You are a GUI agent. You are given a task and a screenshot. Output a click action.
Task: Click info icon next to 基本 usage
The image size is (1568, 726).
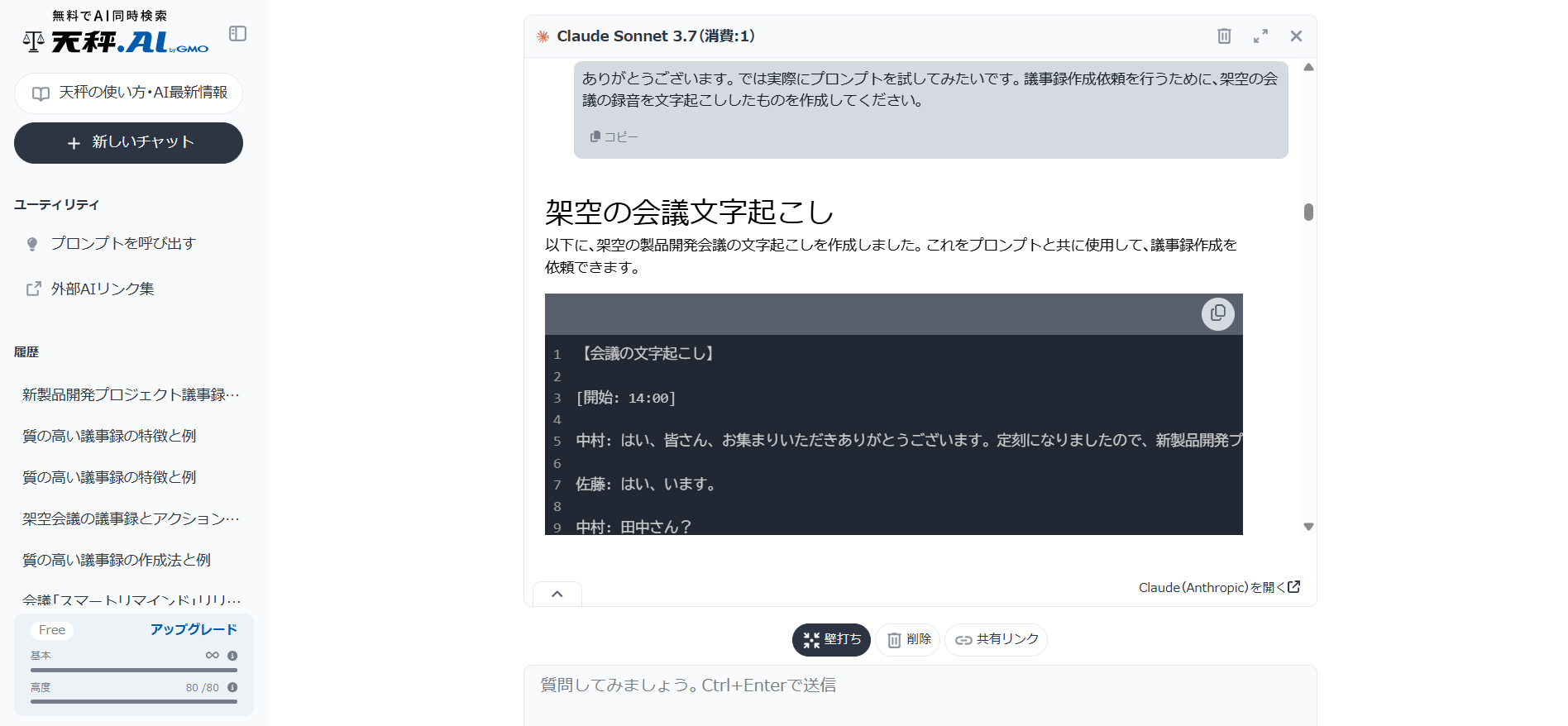(x=232, y=655)
